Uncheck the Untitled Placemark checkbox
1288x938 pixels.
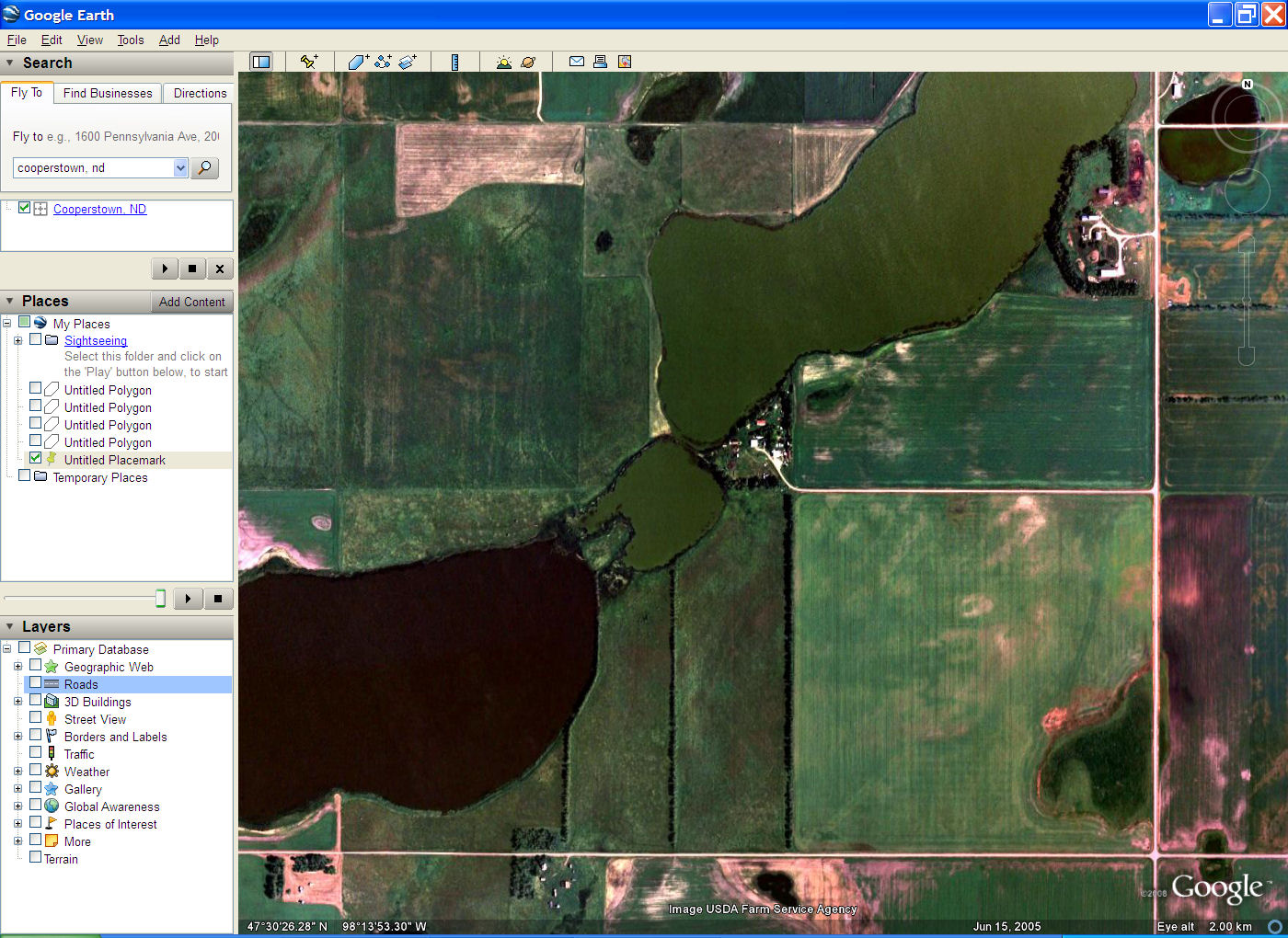(x=35, y=458)
